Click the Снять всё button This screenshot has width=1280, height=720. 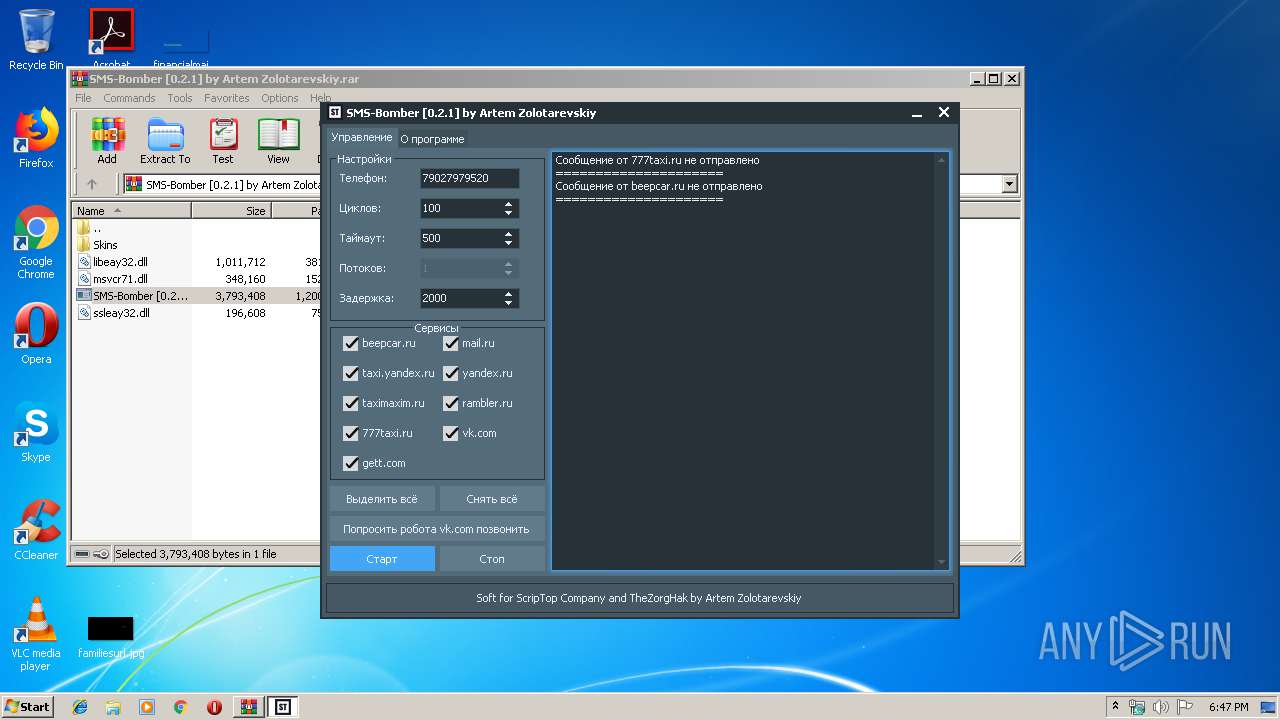[492, 499]
